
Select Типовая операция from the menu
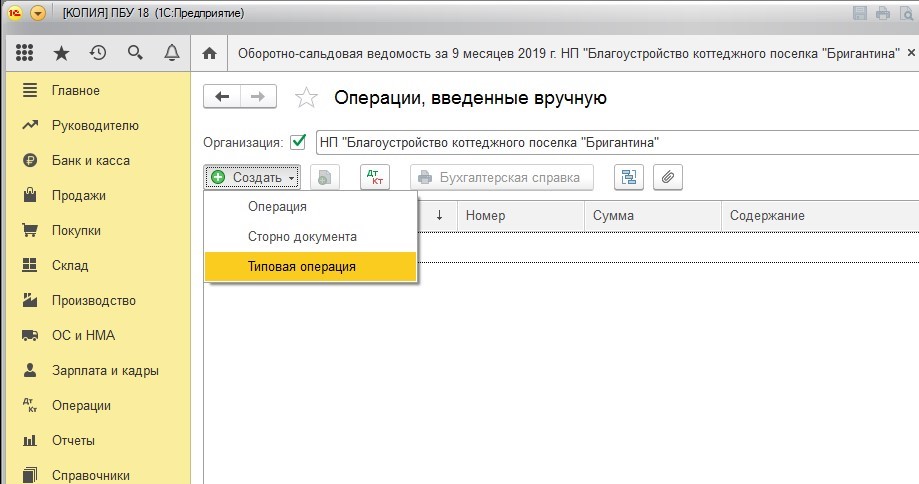point(301,267)
